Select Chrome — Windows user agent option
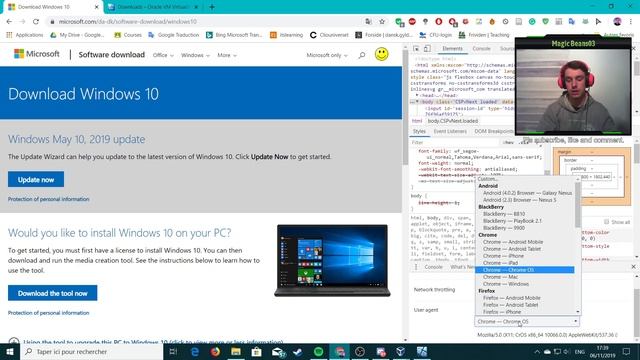This screenshot has height=360, width=640. [524, 284]
